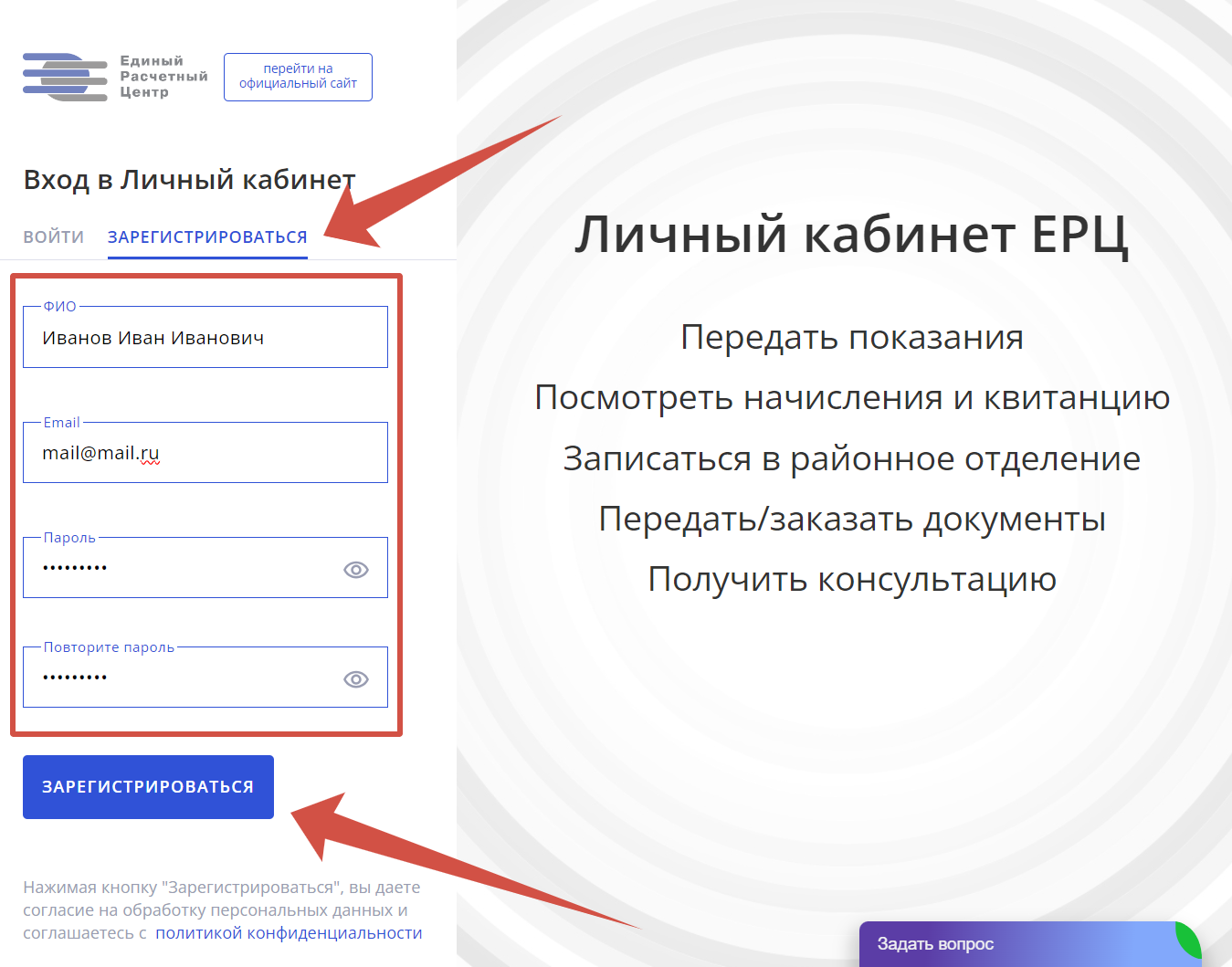Click the Повторите пароль input field
The height and width of the screenshot is (967, 1232).
[x=183, y=678]
